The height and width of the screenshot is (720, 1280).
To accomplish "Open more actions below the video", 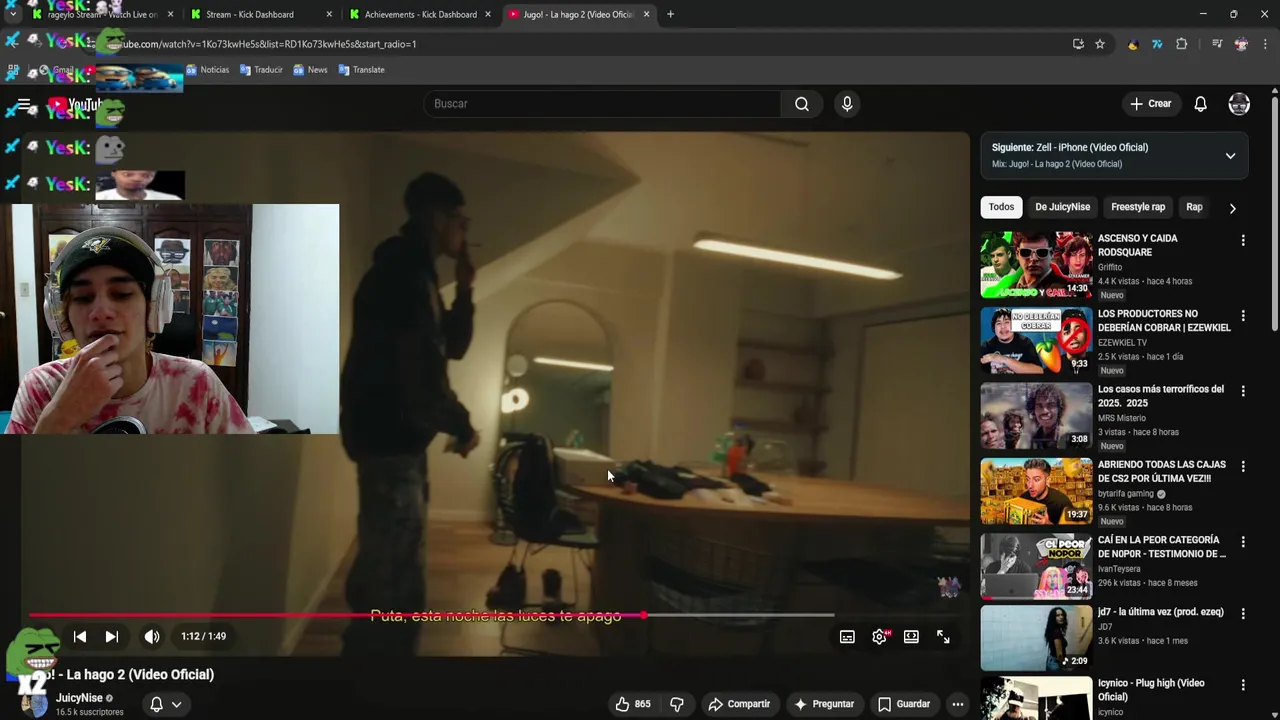I will point(957,704).
